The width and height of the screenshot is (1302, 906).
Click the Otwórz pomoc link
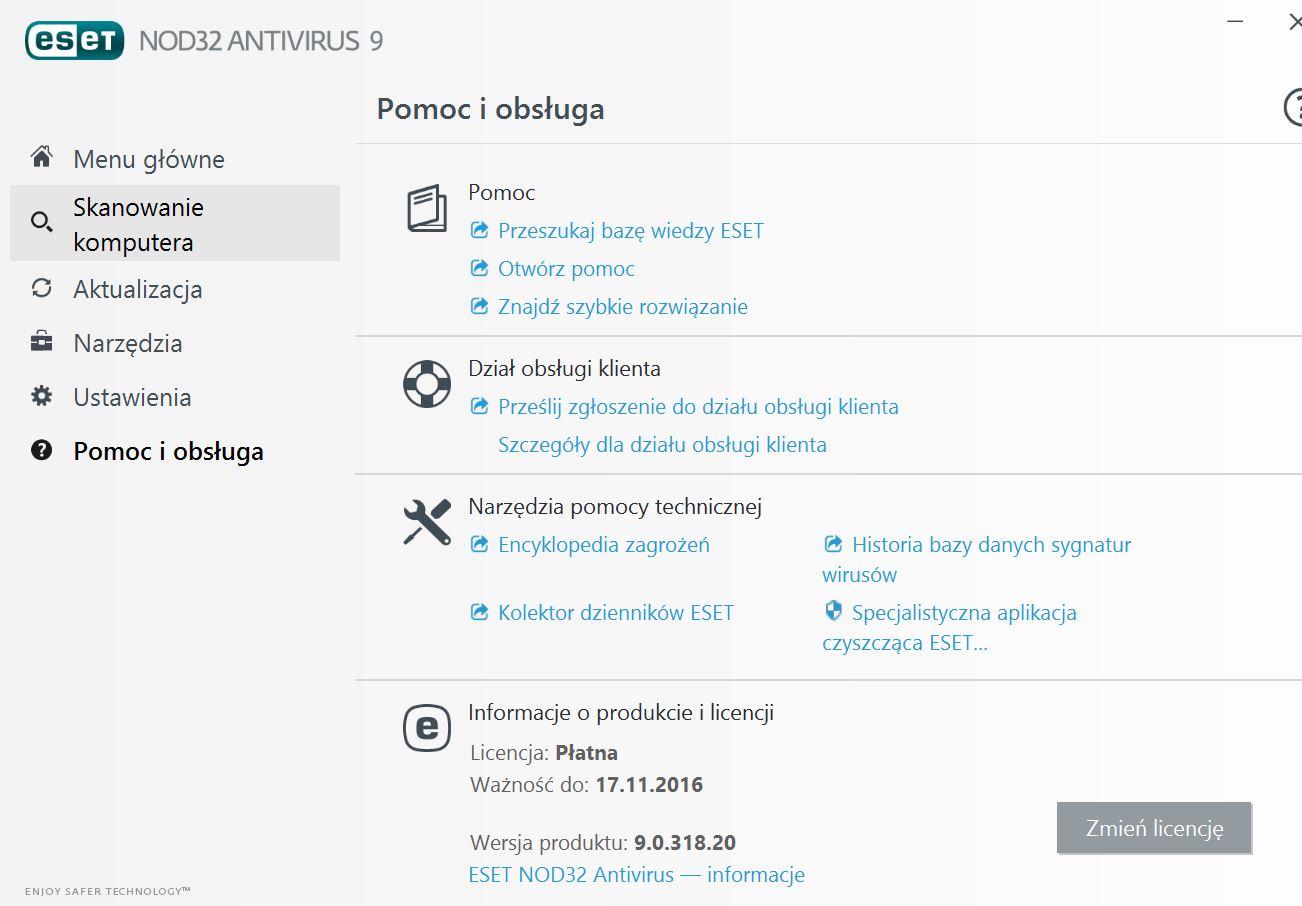coord(566,269)
